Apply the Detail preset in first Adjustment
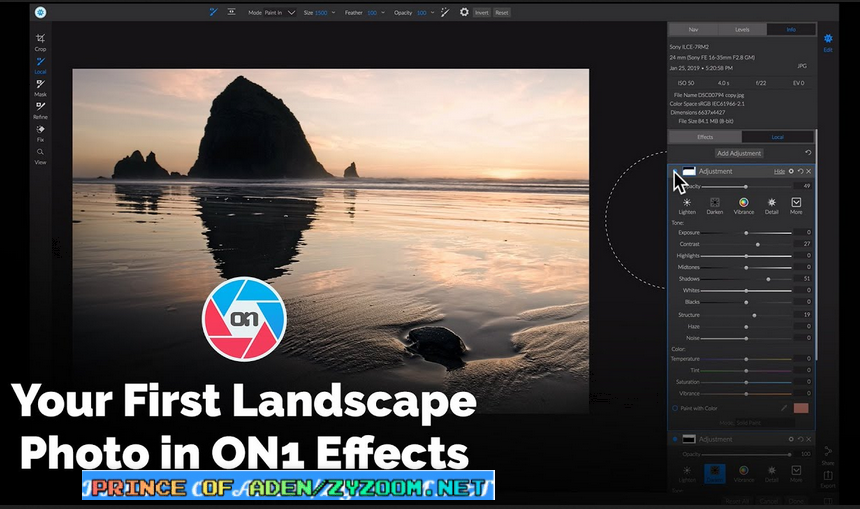The image size is (860, 509). pyautogui.click(x=772, y=206)
